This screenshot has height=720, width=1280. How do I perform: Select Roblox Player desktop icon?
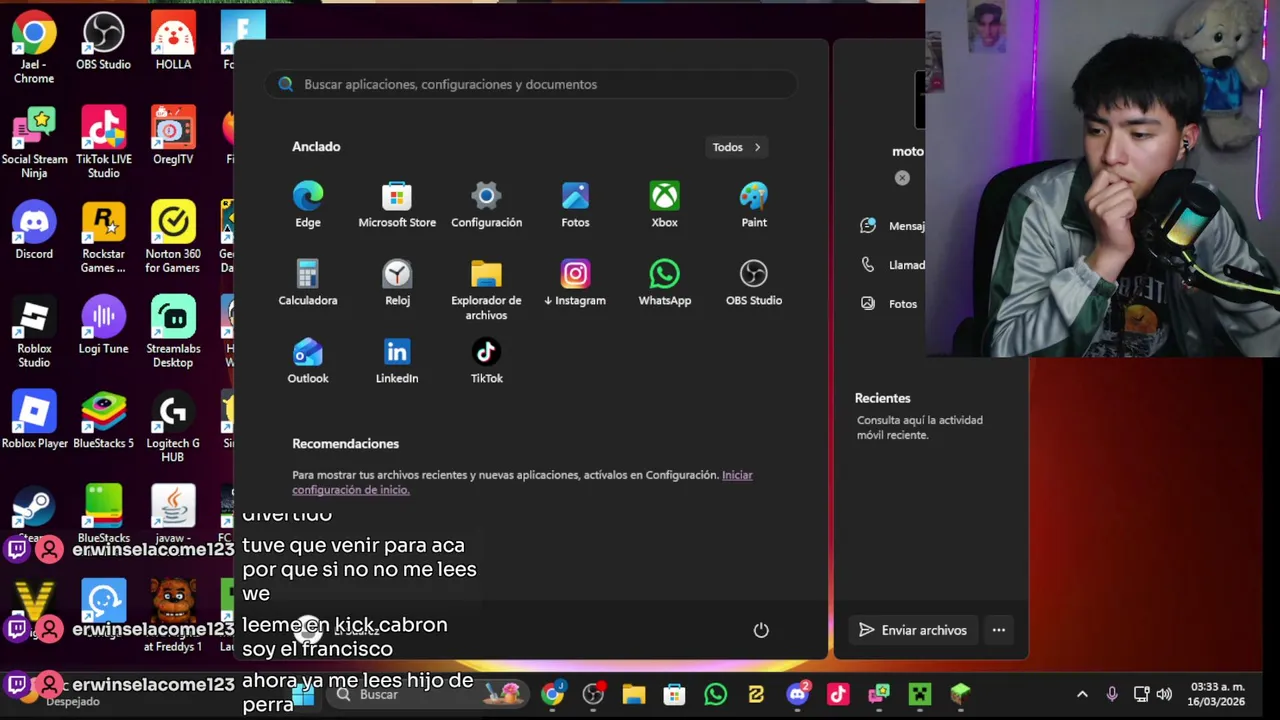(x=34, y=421)
